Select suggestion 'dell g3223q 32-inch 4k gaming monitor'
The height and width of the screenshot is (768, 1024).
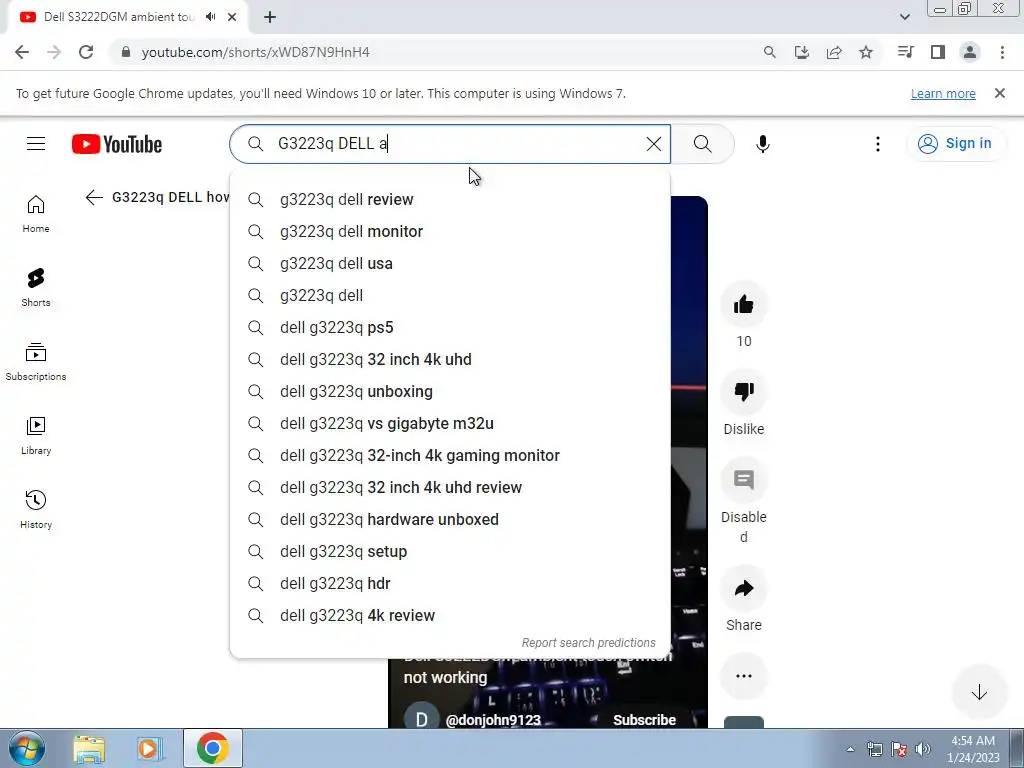click(x=450, y=455)
